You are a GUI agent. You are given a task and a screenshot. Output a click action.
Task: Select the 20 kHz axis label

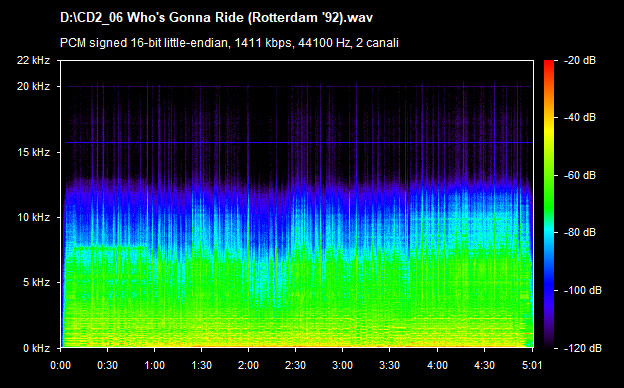(x=33, y=86)
